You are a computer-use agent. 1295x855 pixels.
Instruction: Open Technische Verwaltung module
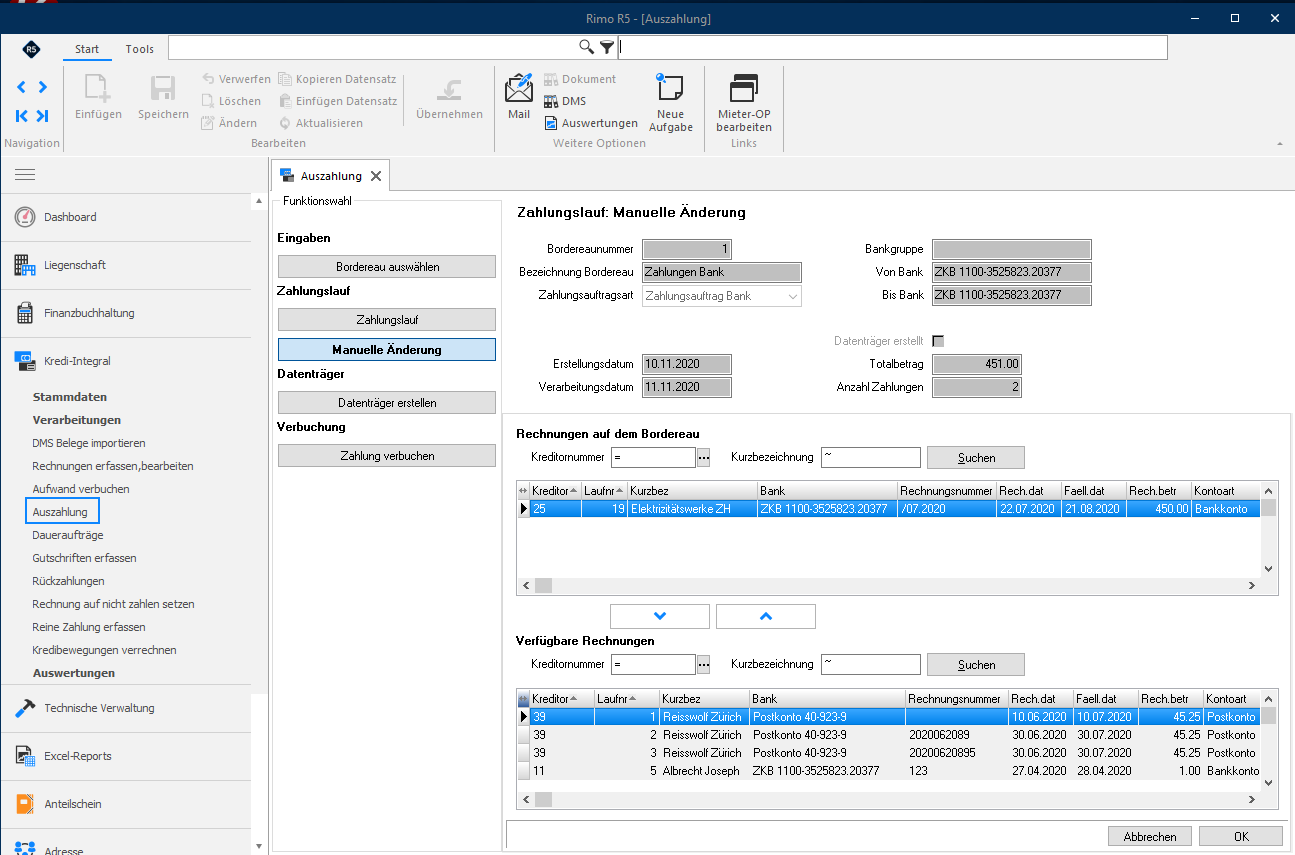(x=126, y=708)
